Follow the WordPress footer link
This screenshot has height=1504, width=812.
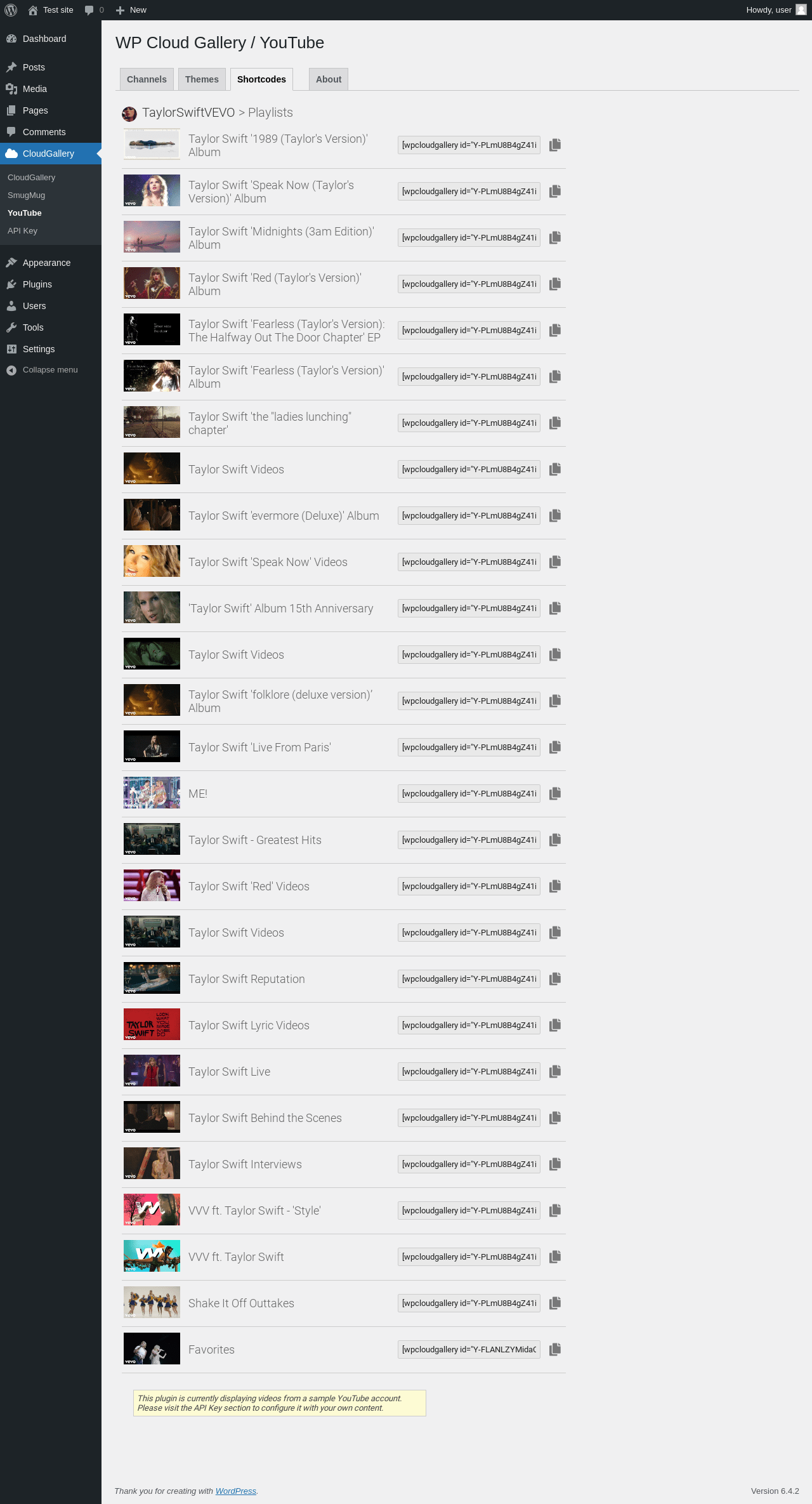236,1491
